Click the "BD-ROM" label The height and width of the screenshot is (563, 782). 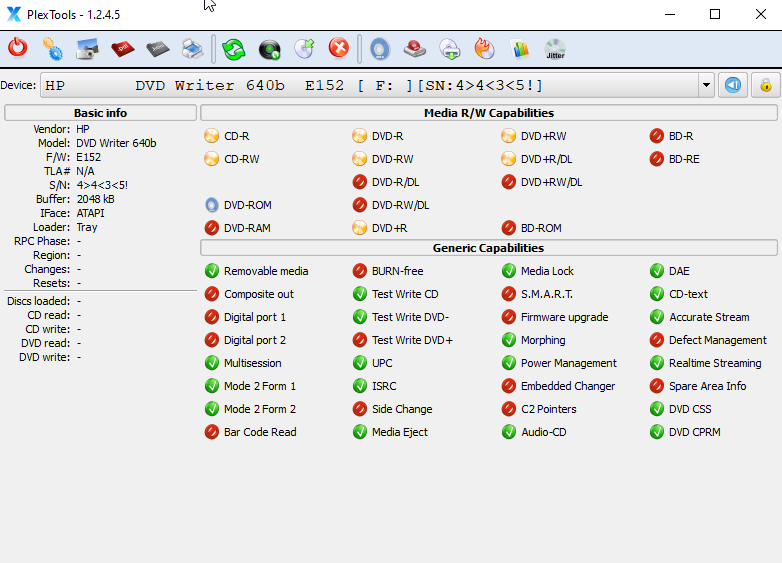541,228
